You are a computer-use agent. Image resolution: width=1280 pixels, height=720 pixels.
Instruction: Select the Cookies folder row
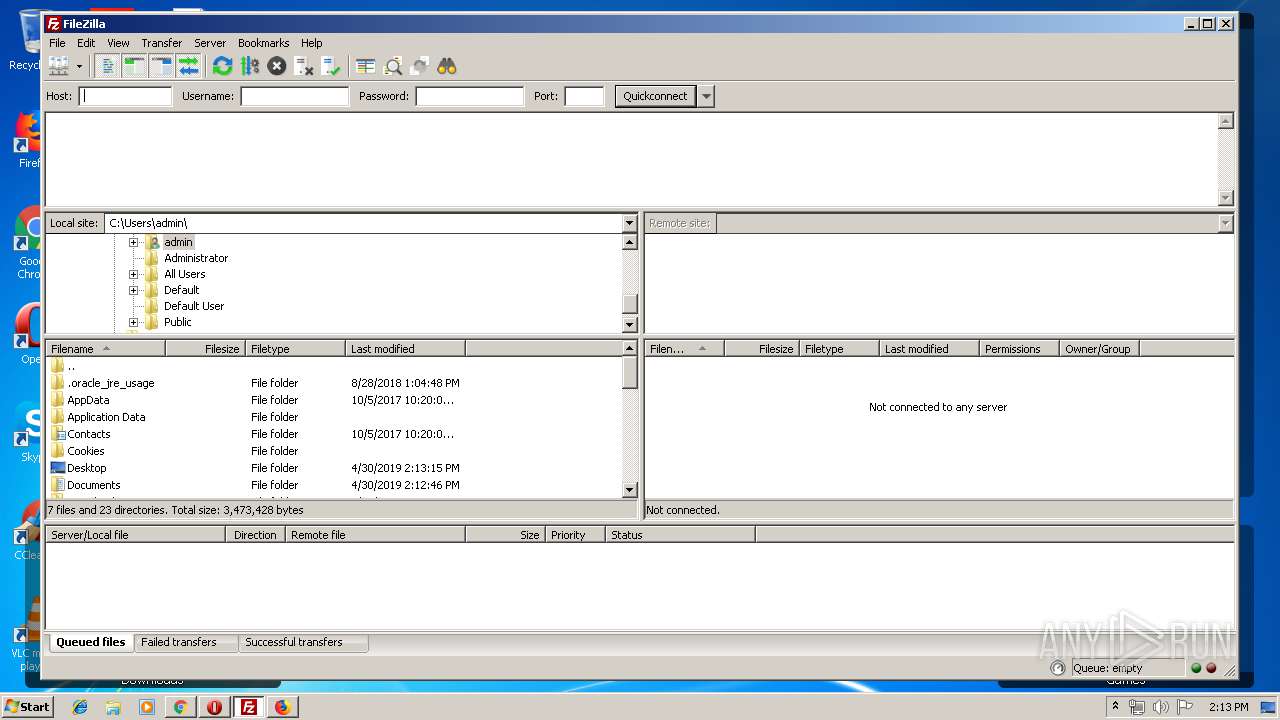(334, 451)
